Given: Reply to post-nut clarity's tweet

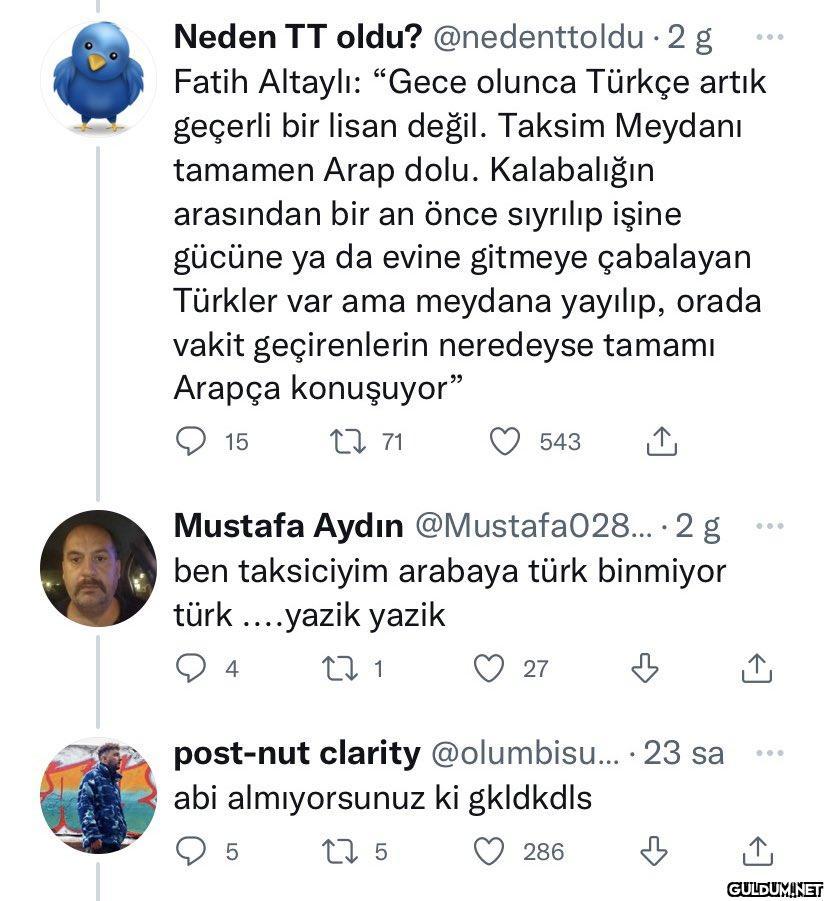Looking at the screenshot, I should point(190,851).
